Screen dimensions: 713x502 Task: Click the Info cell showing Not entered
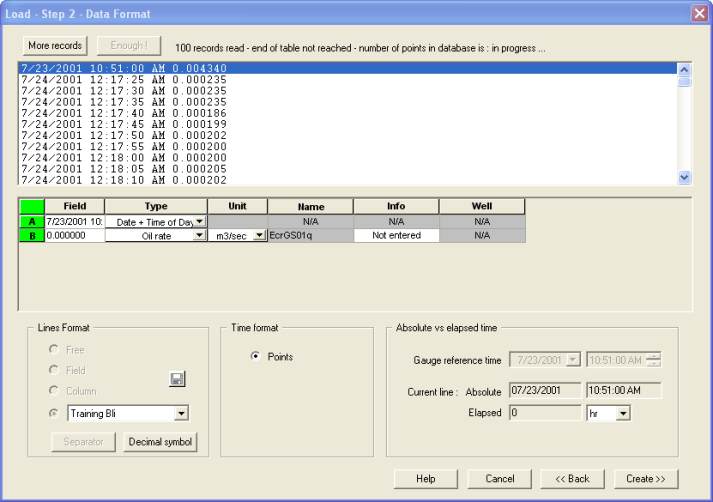tap(396, 235)
